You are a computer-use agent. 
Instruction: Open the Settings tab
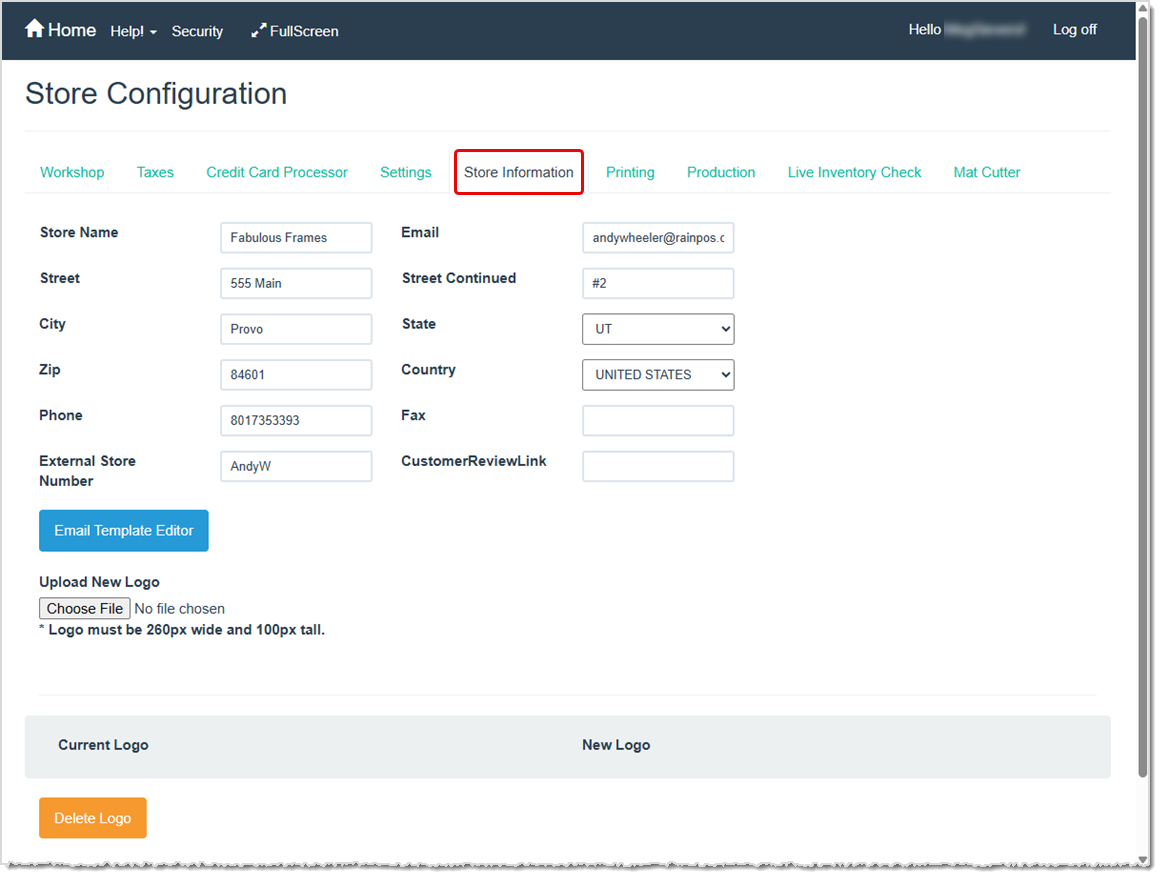point(405,172)
